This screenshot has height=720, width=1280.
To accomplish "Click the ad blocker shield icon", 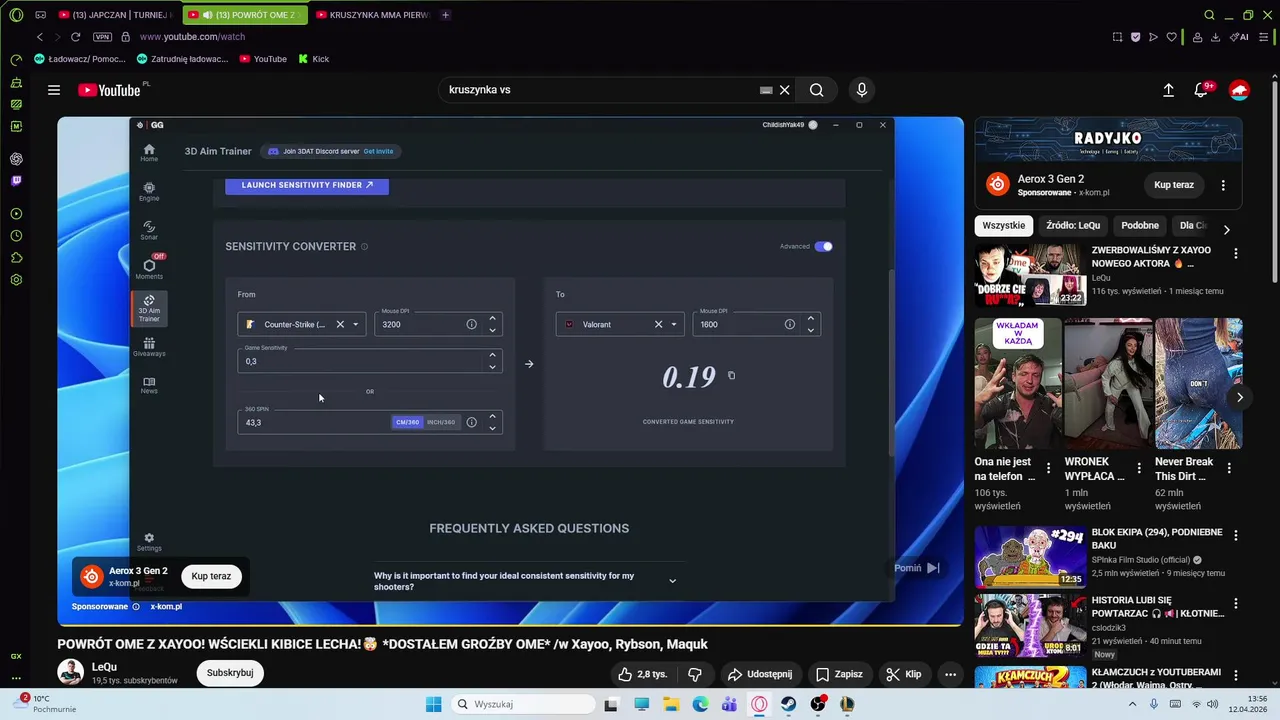I will [1135, 37].
